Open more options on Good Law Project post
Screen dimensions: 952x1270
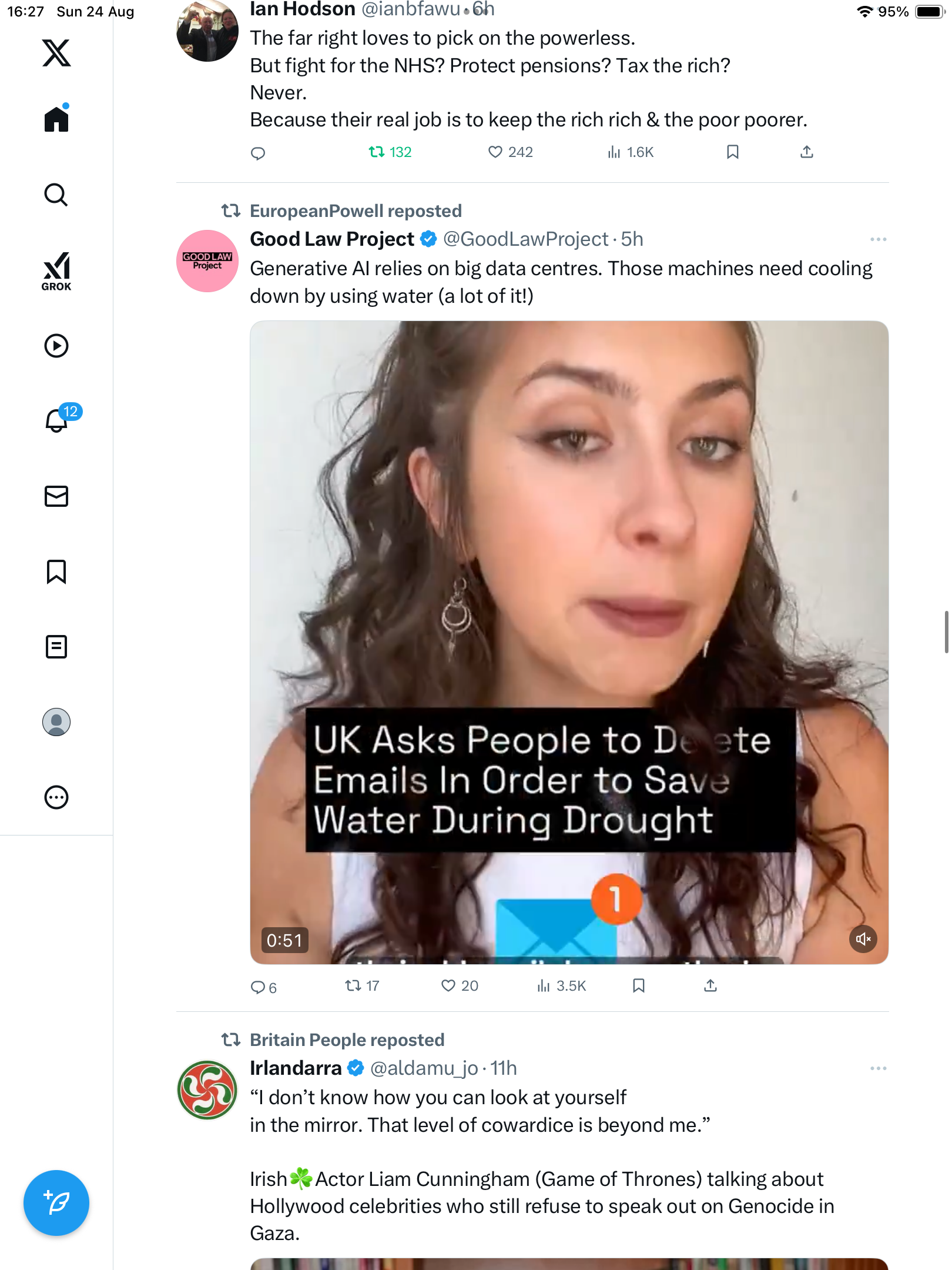(878, 239)
